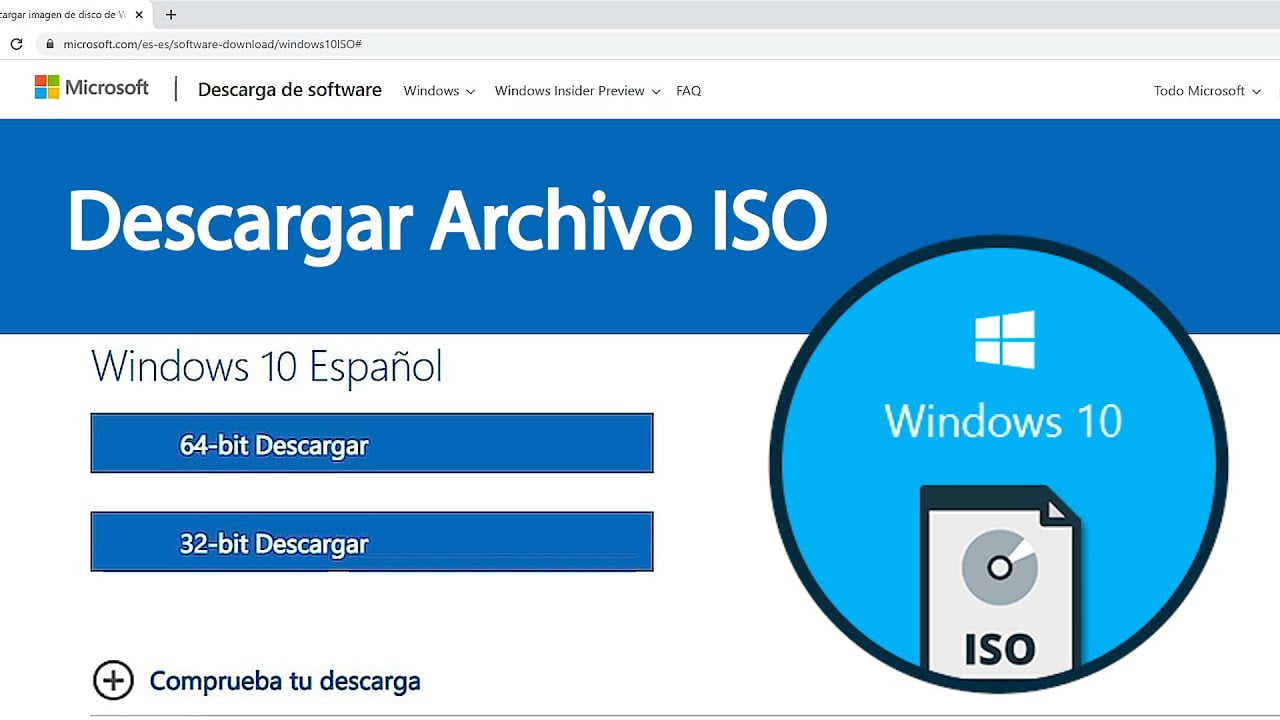This screenshot has width=1280, height=720.
Task: Click the Windows 10 Español heading
Action: [267, 366]
